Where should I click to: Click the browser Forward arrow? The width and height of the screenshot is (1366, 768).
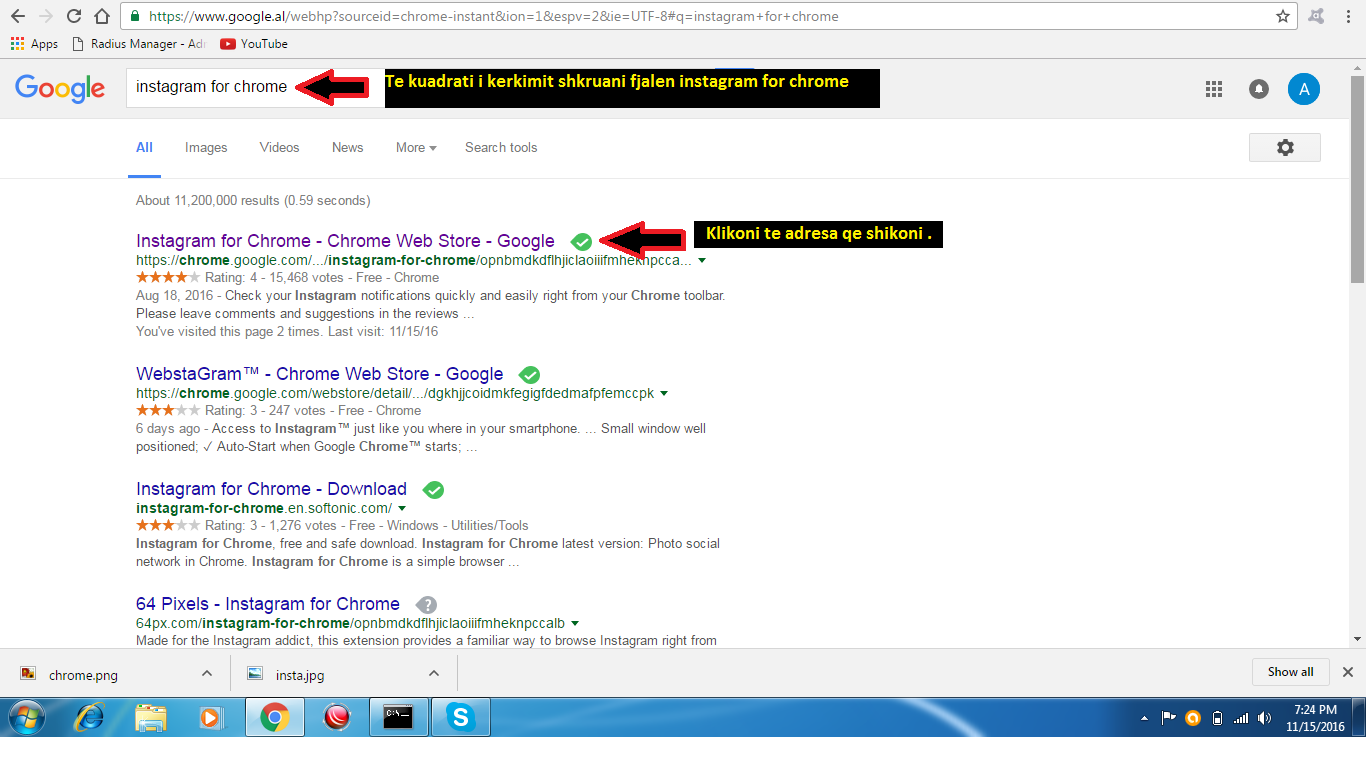46,16
